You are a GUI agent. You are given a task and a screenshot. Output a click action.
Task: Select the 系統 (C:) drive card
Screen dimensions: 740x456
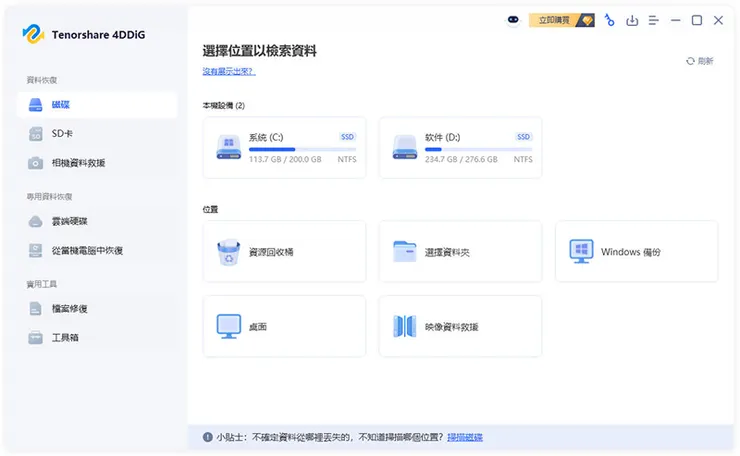pyautogui.click(x=285, y=148)
